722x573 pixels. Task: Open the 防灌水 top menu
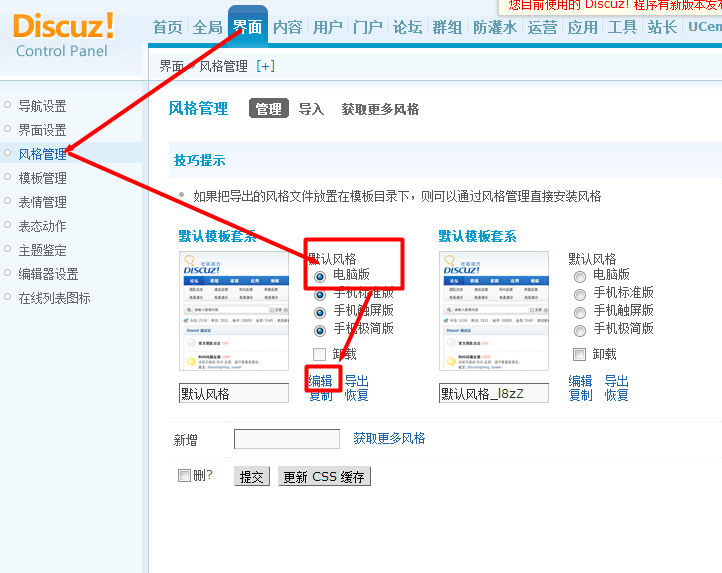(x=495, y=27)
